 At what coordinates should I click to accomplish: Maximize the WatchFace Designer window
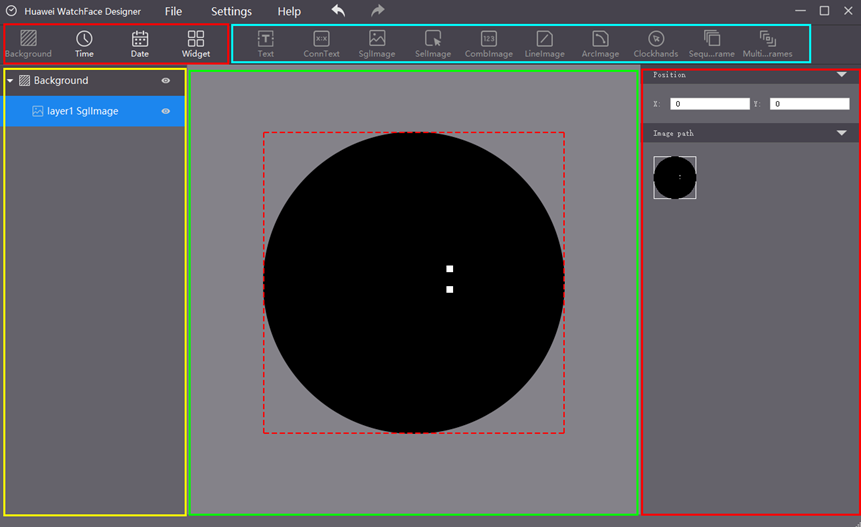click(x=824, y=11)
